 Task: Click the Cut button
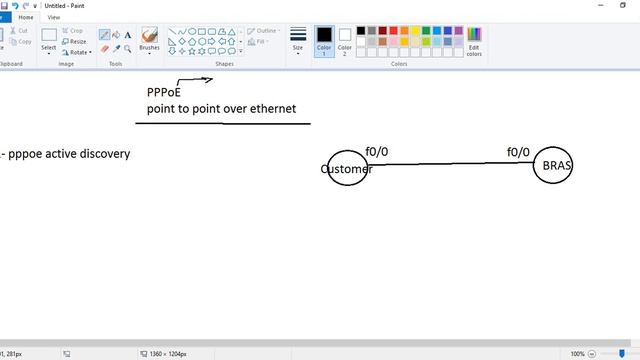(19, 31)
